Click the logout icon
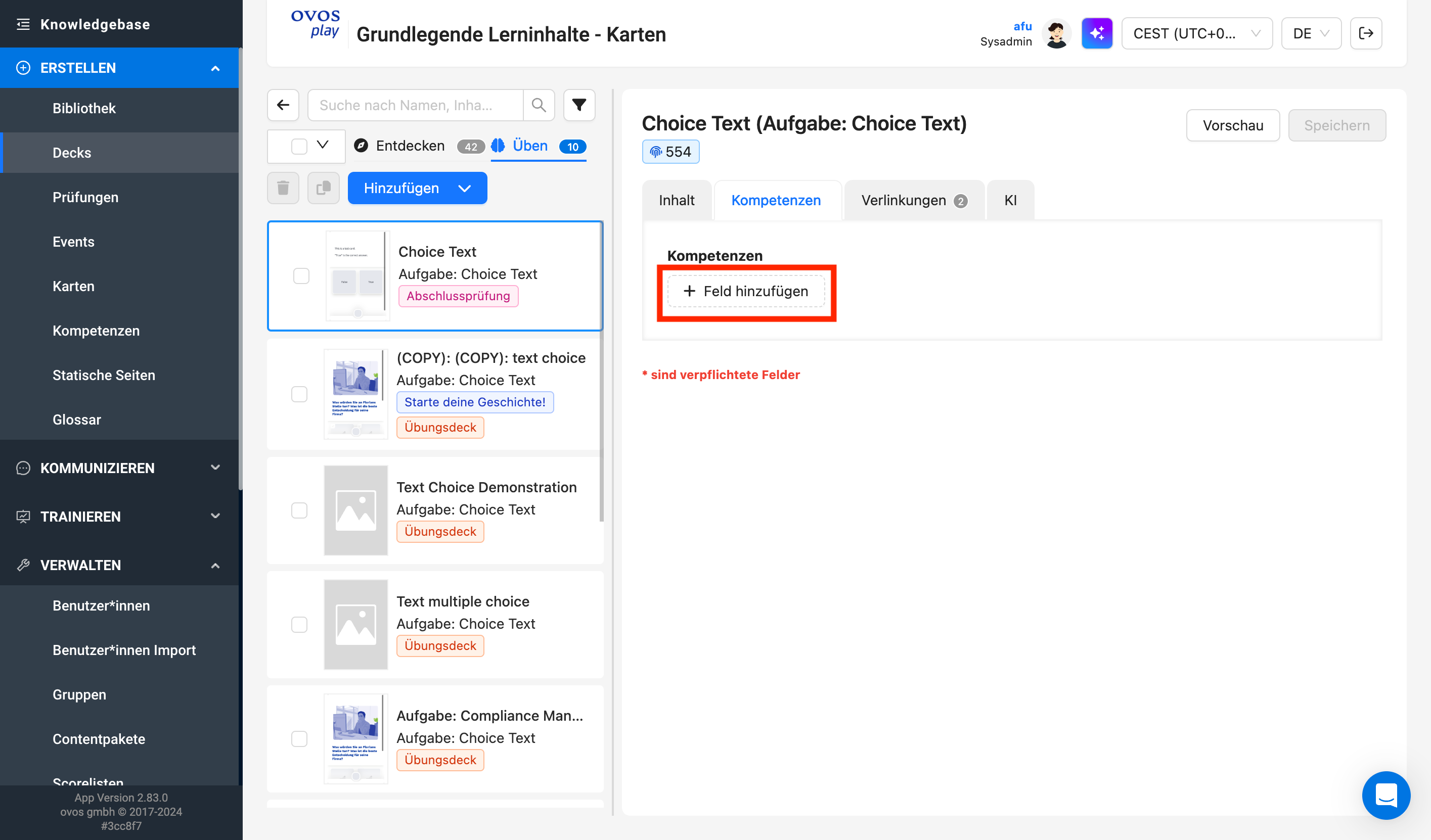Image resolution: width=1431 pixels, height=840 pixels. (x=1366, y=33)
